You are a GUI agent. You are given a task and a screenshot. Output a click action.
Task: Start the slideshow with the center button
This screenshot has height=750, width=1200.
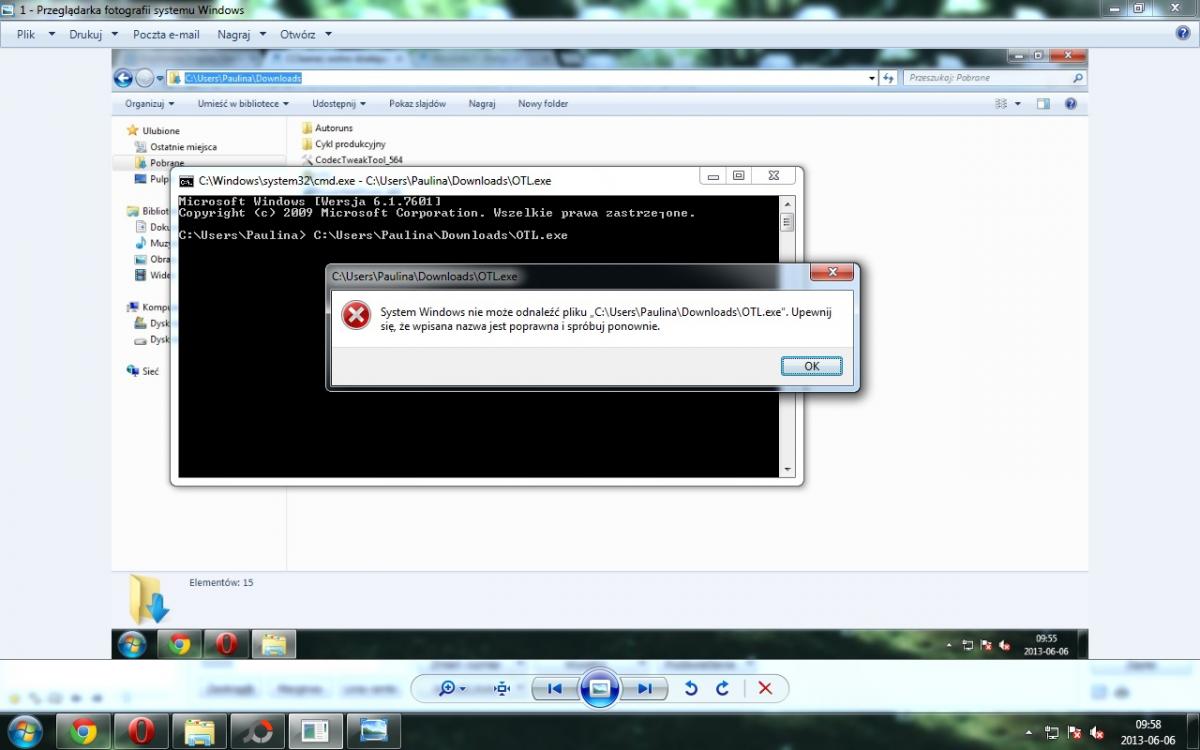pos(599,688)
